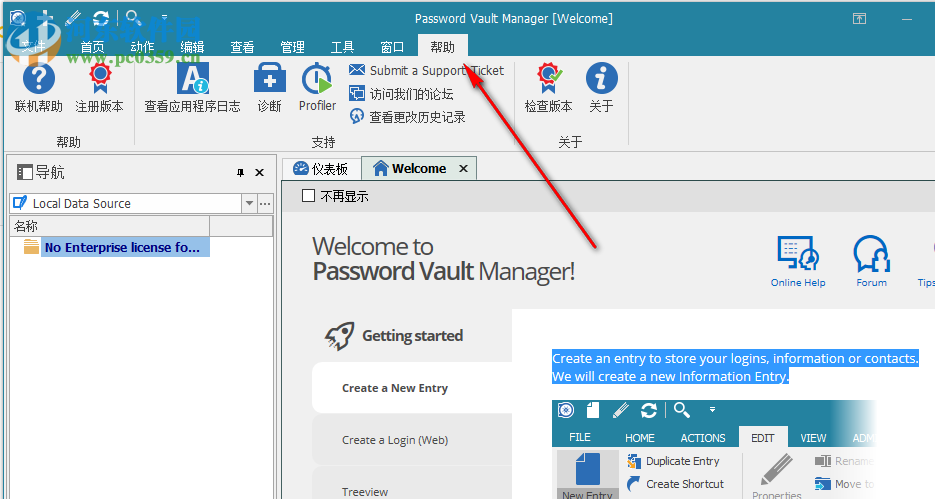Click the pencil edit icon in title bar
Image resolution: width=935 pixels, height=499 pixels.
pos(74,18)
